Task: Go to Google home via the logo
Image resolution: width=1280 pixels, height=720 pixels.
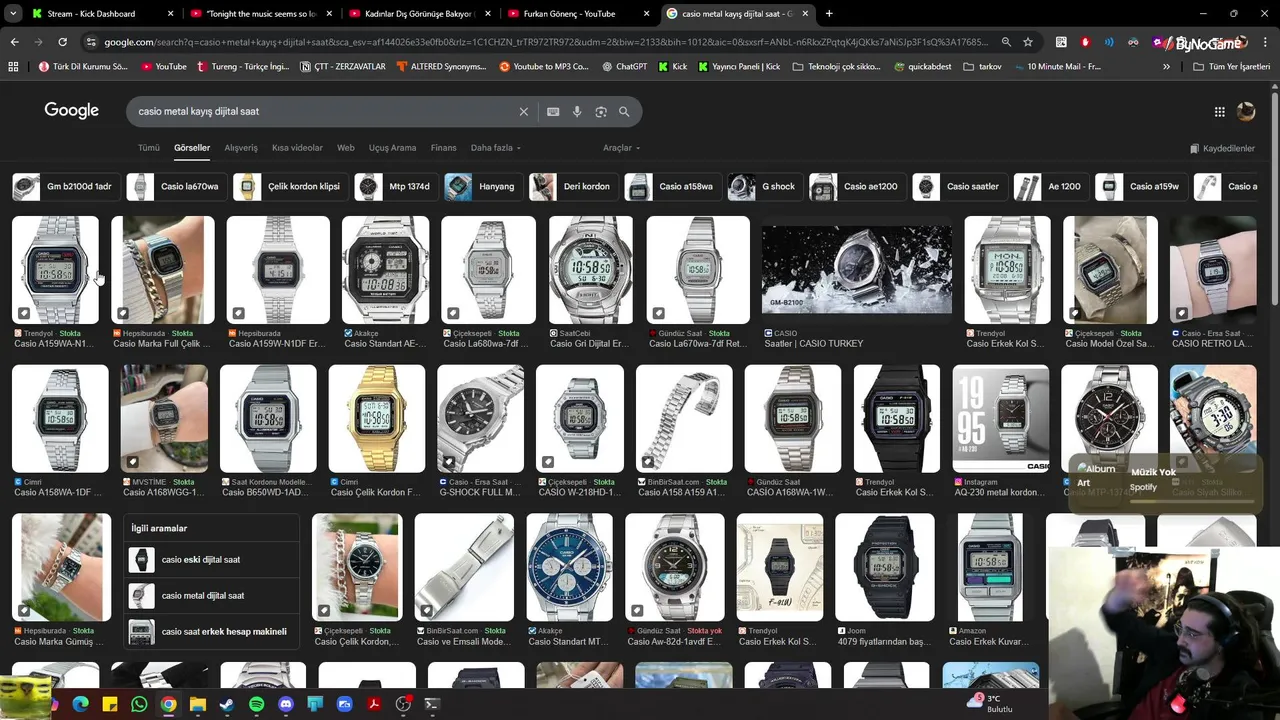Action: tap(71, 111)
